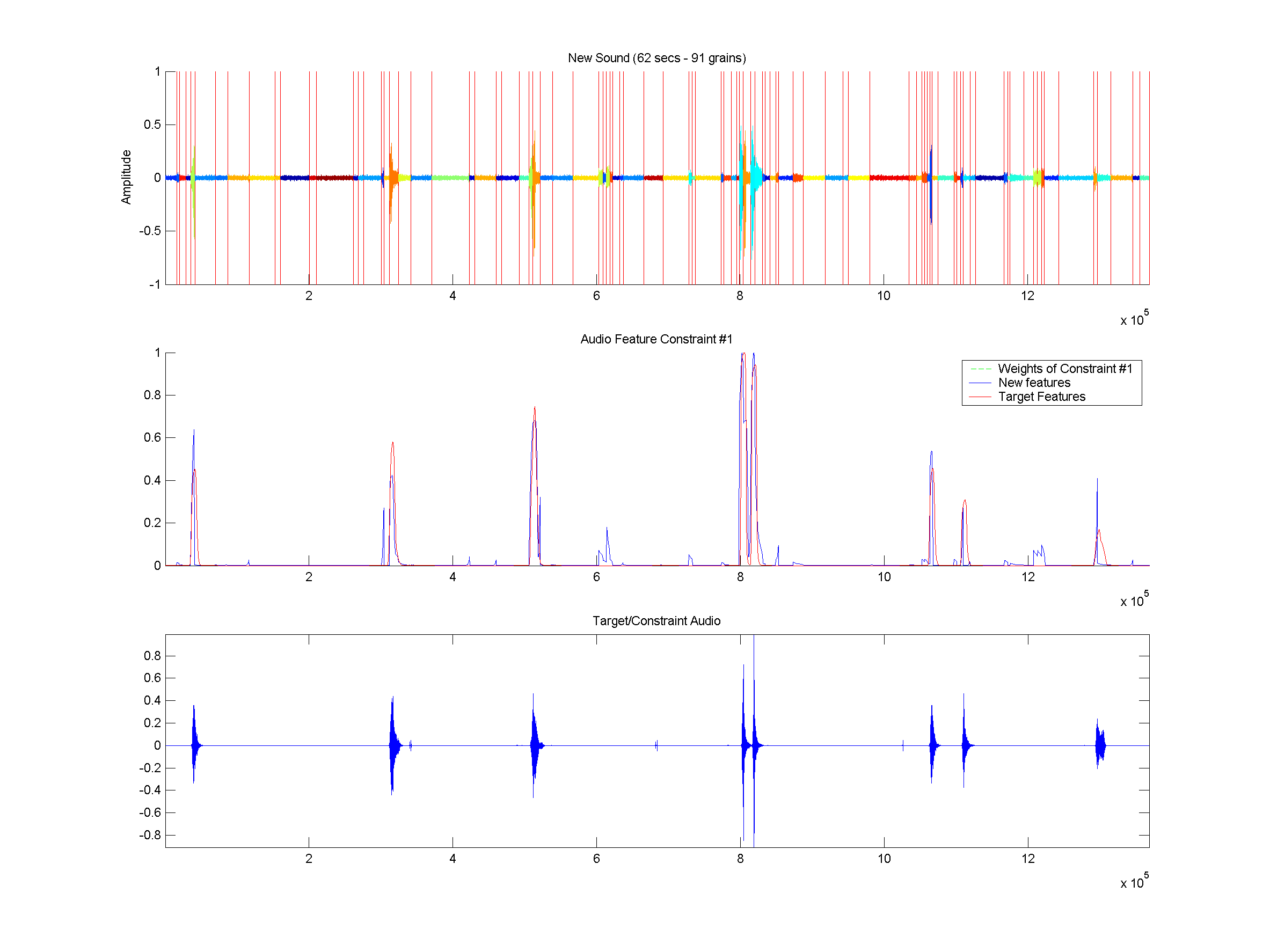Click the blue line sample in legend
The width and height of the screenshot is (1270, 952).
point(980,383)
